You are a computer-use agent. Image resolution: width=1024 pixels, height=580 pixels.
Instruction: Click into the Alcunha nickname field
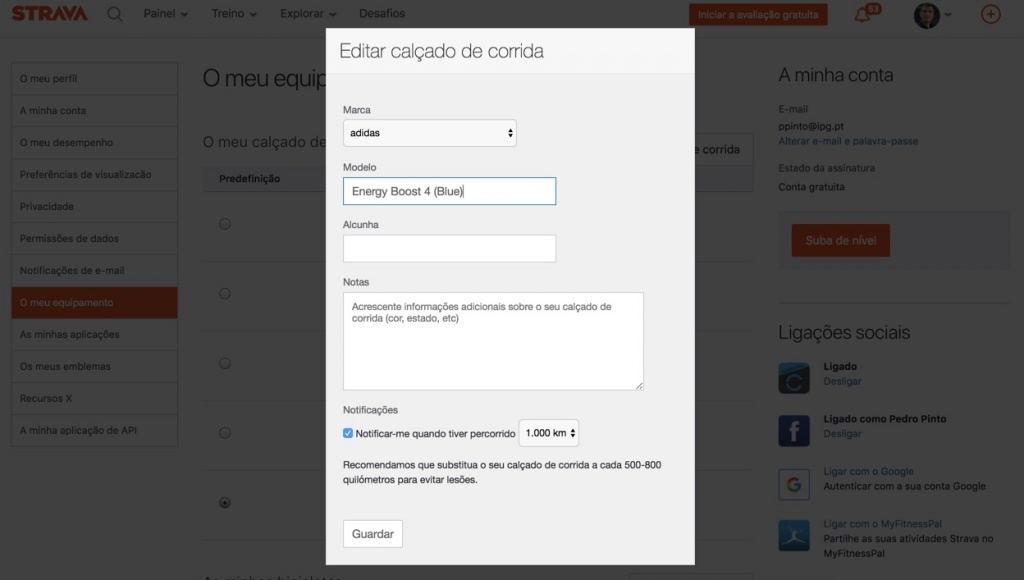449,249
